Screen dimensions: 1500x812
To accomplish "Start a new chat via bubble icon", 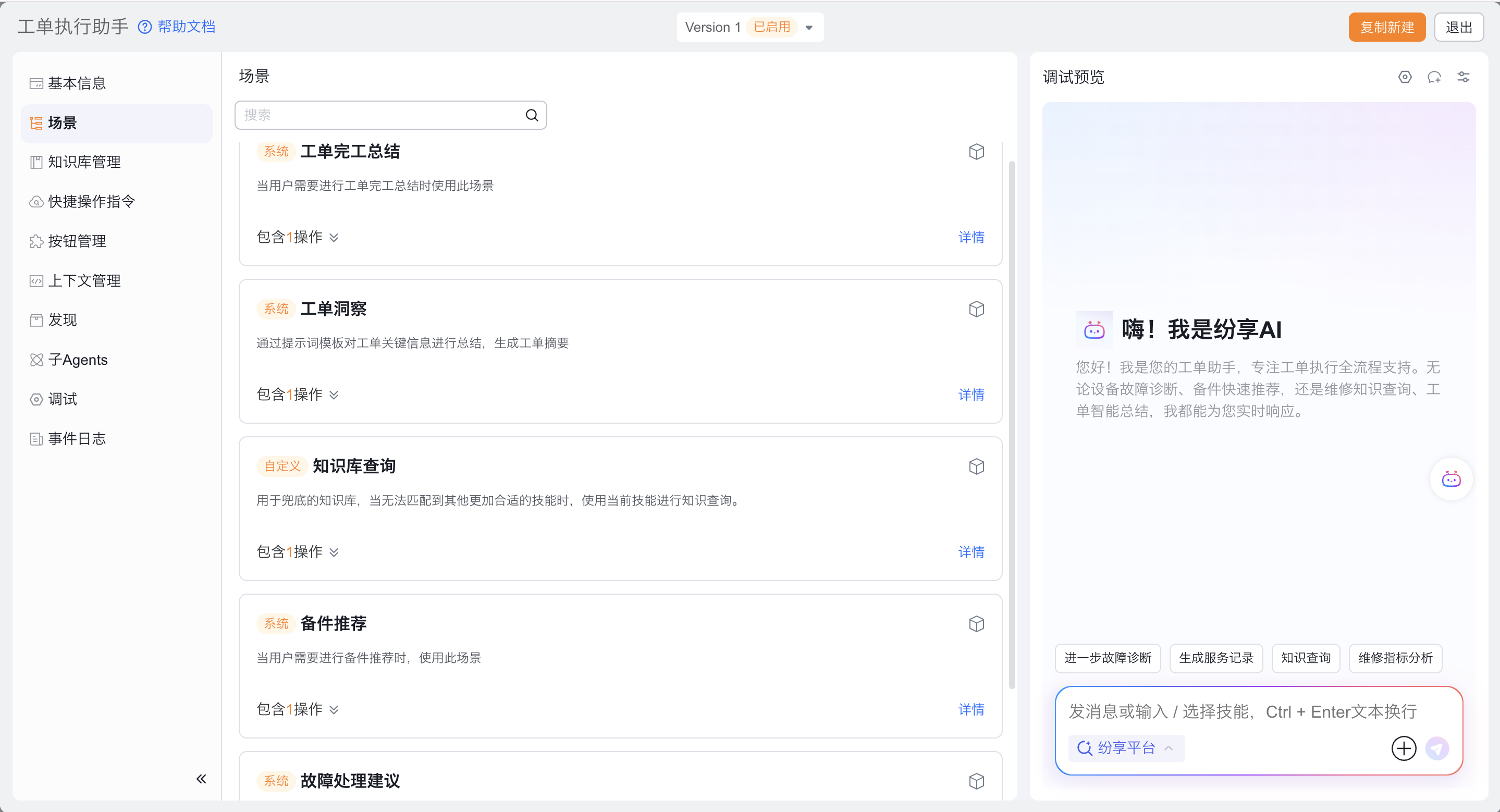I will pyautogui.click(x=1434, y=77).
